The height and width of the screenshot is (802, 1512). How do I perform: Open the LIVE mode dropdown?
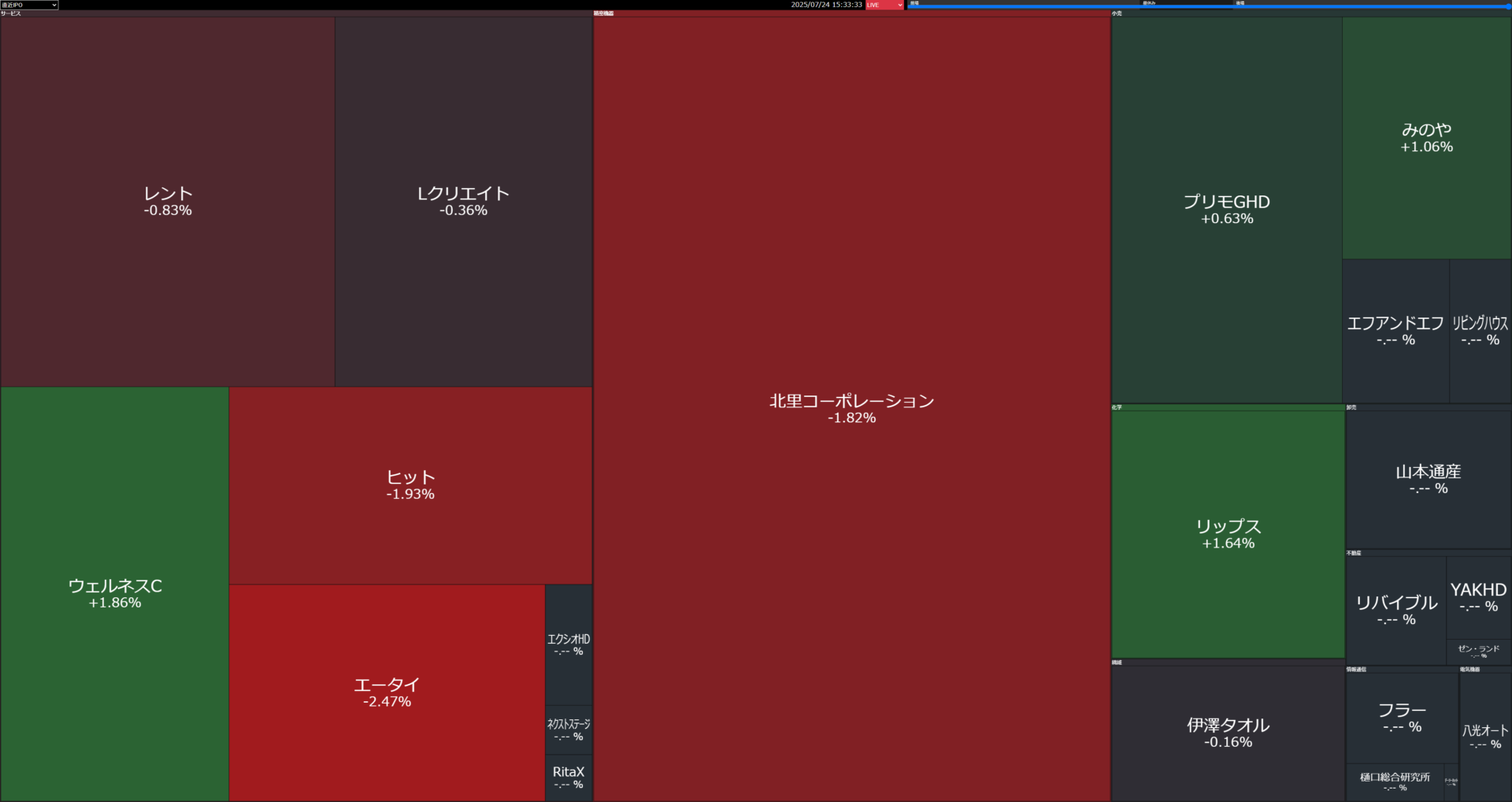coord(884,5)
